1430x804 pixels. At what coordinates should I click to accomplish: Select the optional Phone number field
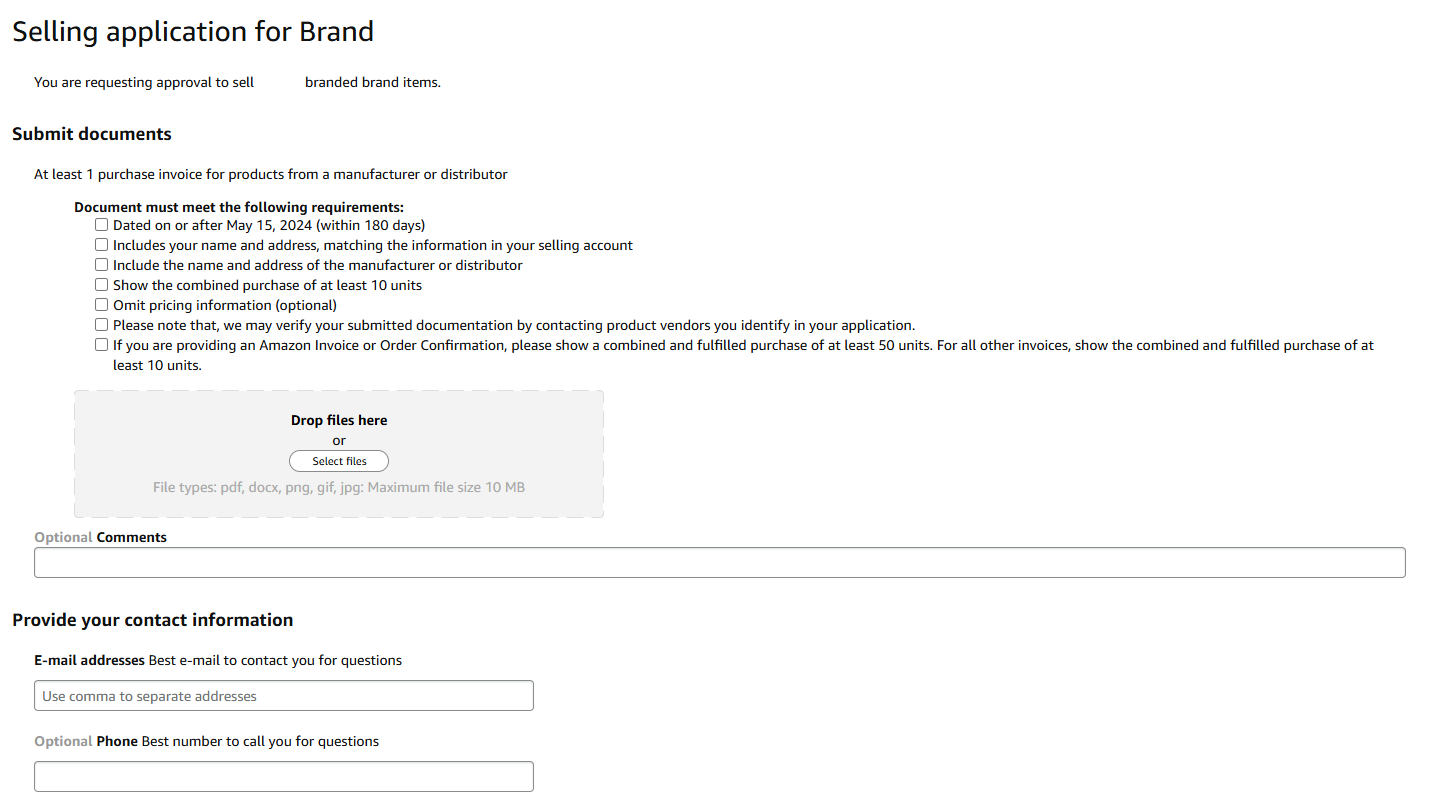pos(284,777)
